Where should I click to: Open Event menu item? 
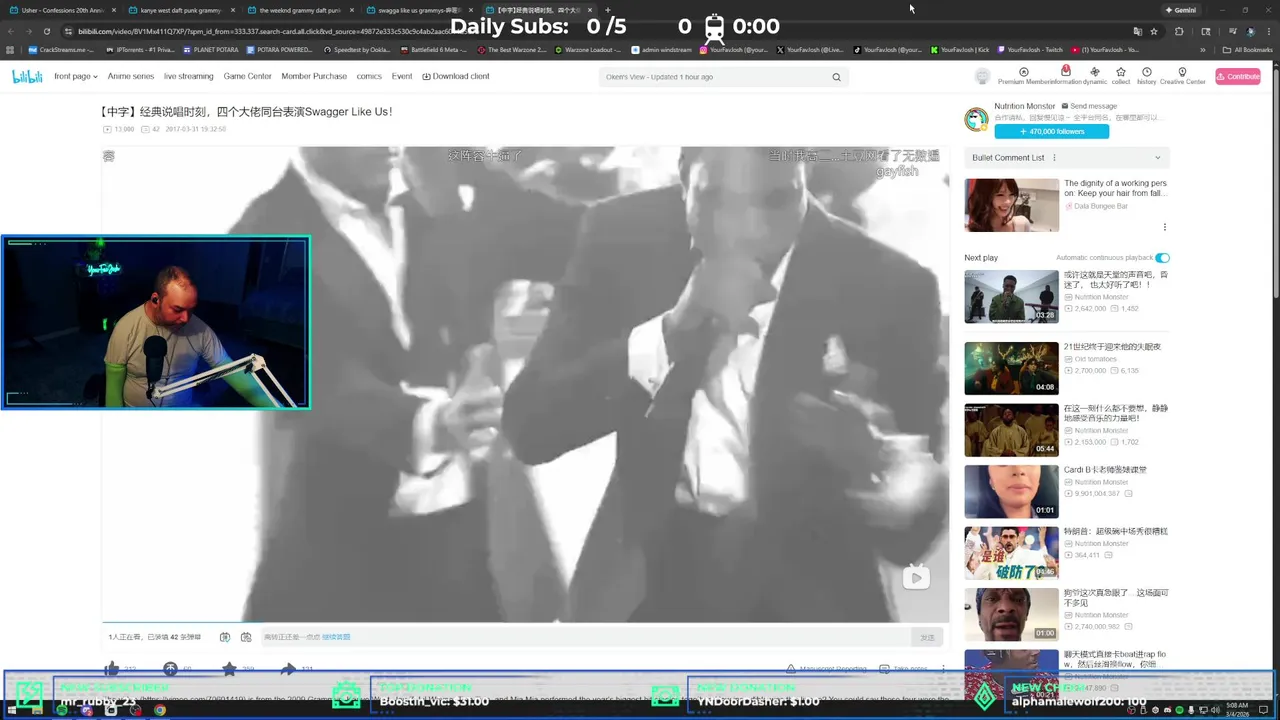click(402, 76)
